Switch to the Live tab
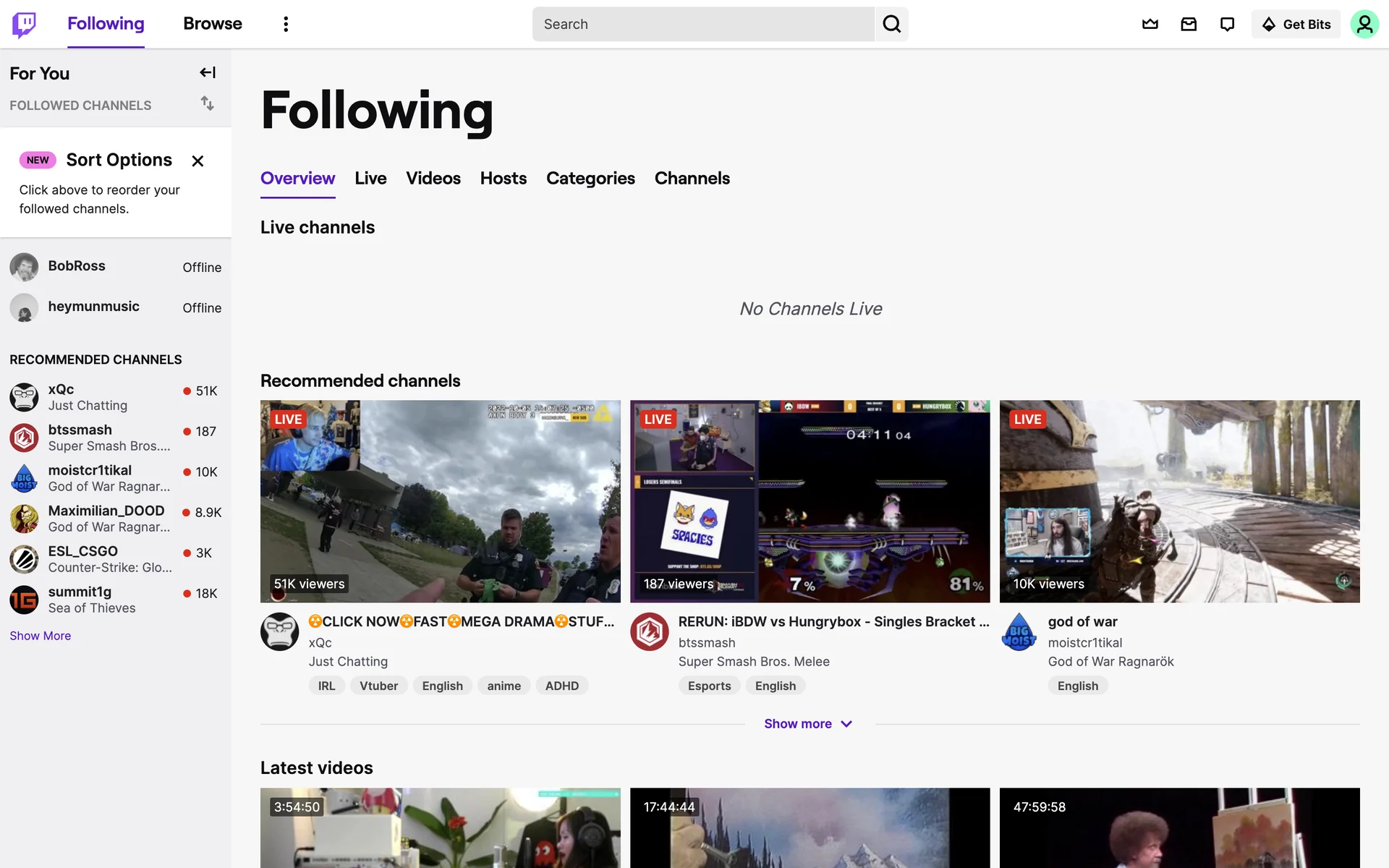Viewport: 1389px width, 868px height. (x=370, y=178)
